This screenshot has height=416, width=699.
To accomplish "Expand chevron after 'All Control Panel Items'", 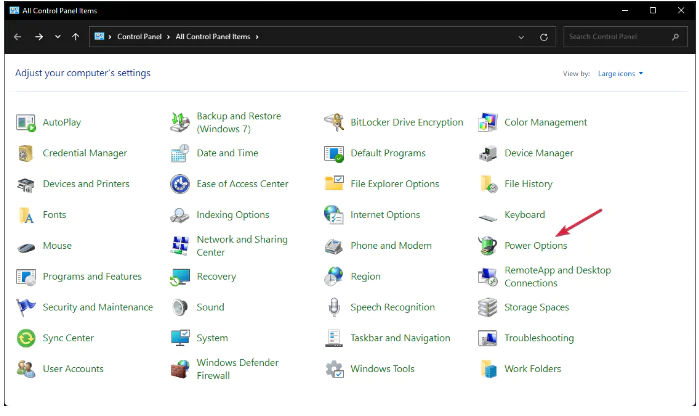I will pyautogui.click(x=257, y=37).
